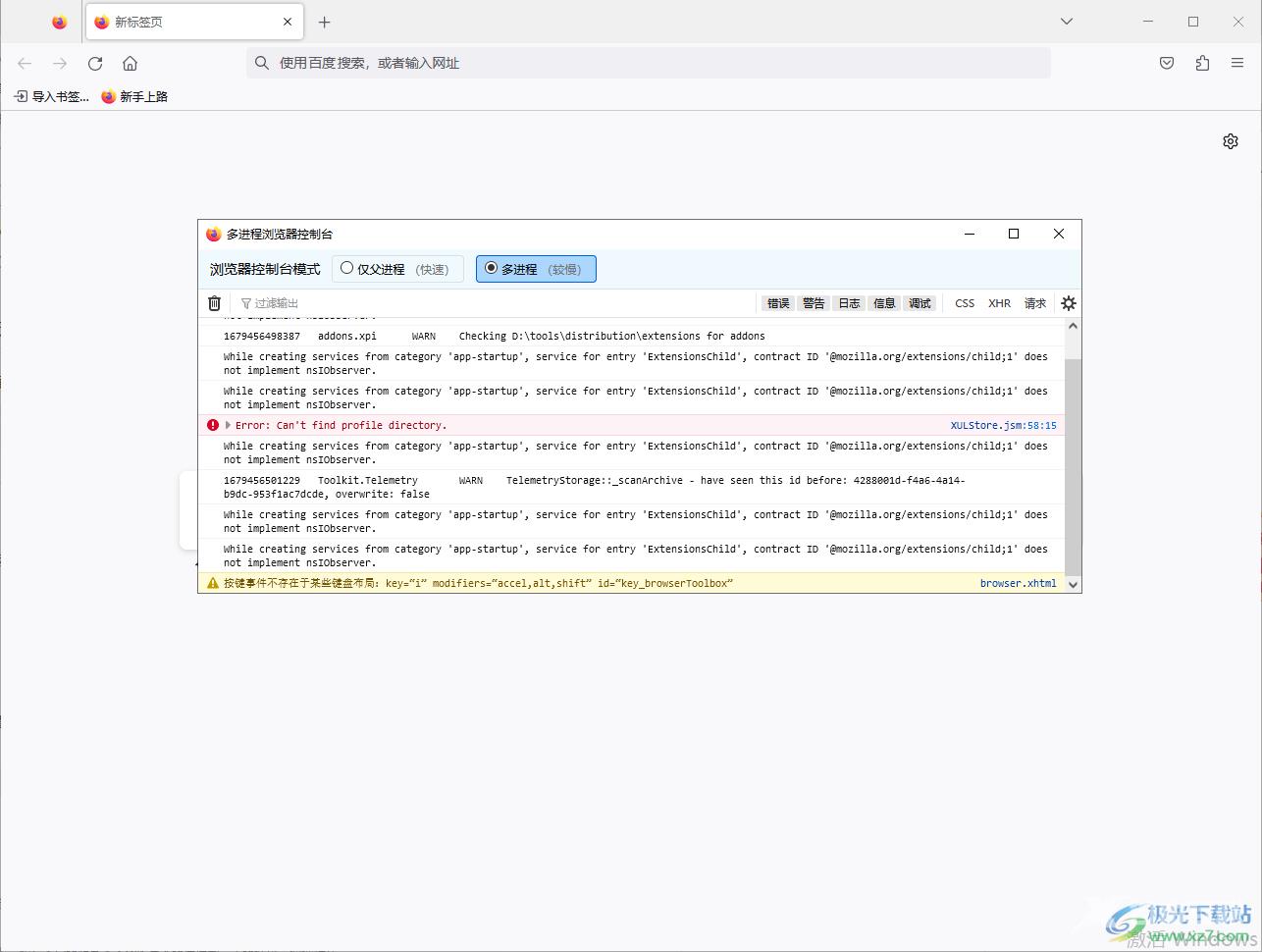Expand the profile directory error message
The width and height of the screenshot is (1262, 952).
pyautogui.click(x=228, y=425)
